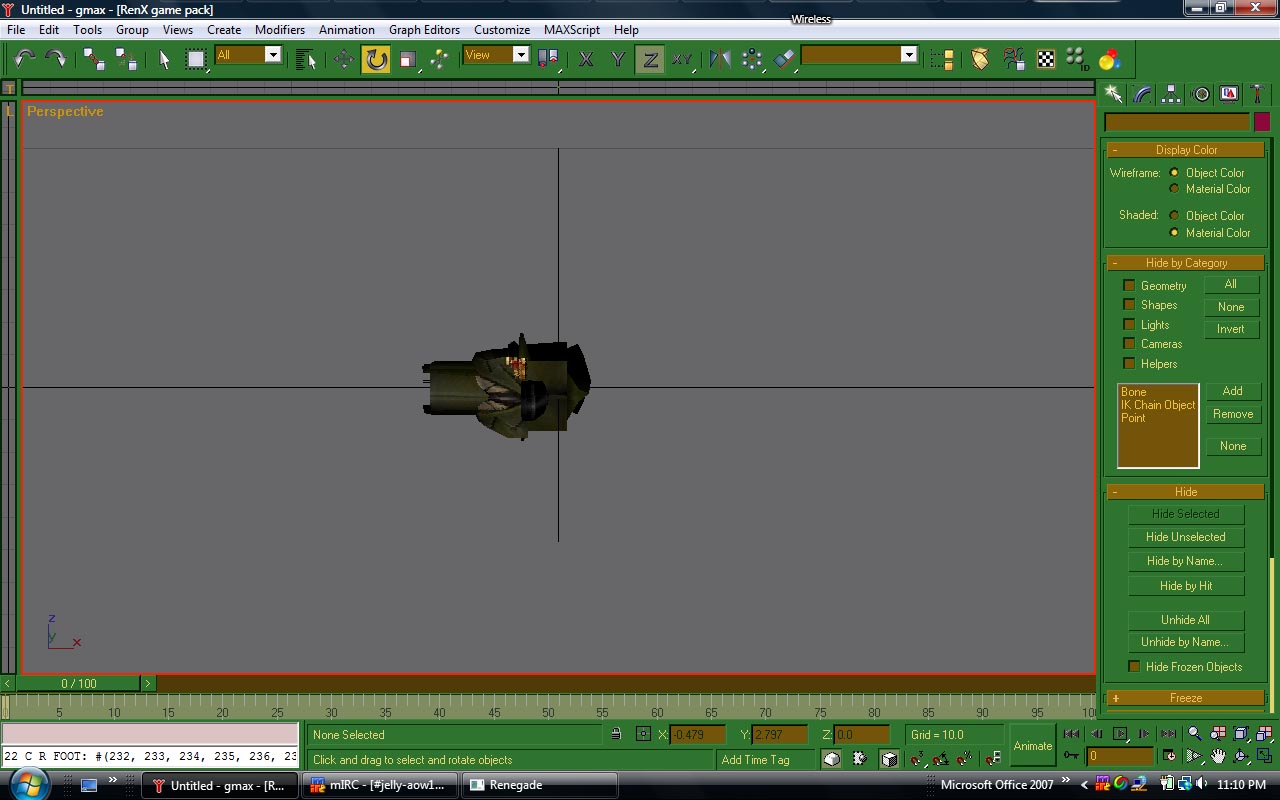Open the Modify command panel tab
Viewport: 1280px width, 800px height.
[x=1143, y=94]
